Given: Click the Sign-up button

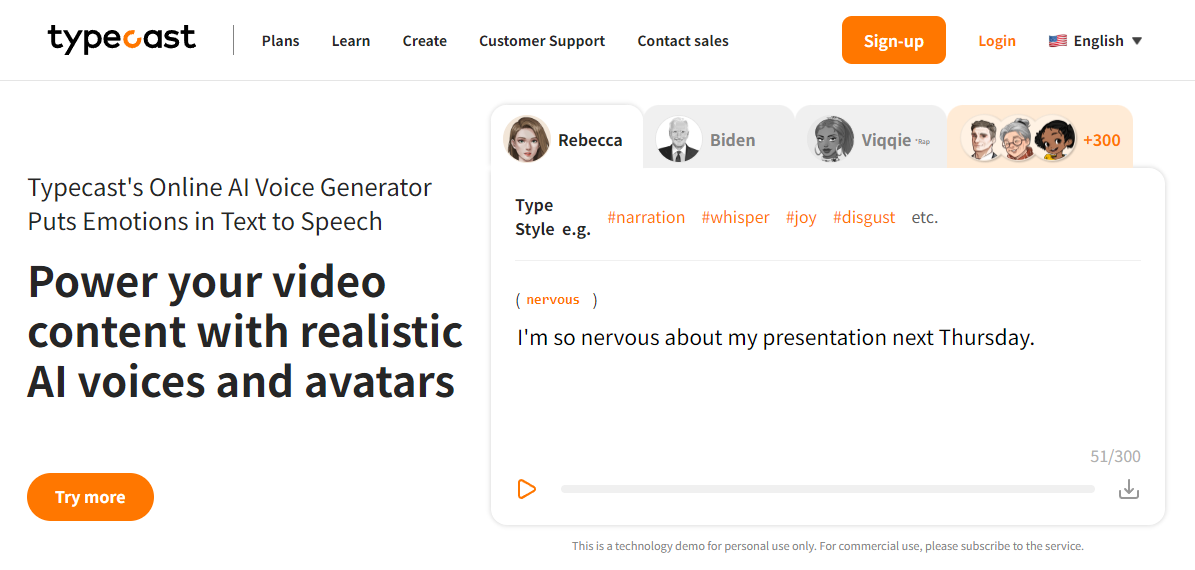Looking at the screenshot, I should (894, 40).
